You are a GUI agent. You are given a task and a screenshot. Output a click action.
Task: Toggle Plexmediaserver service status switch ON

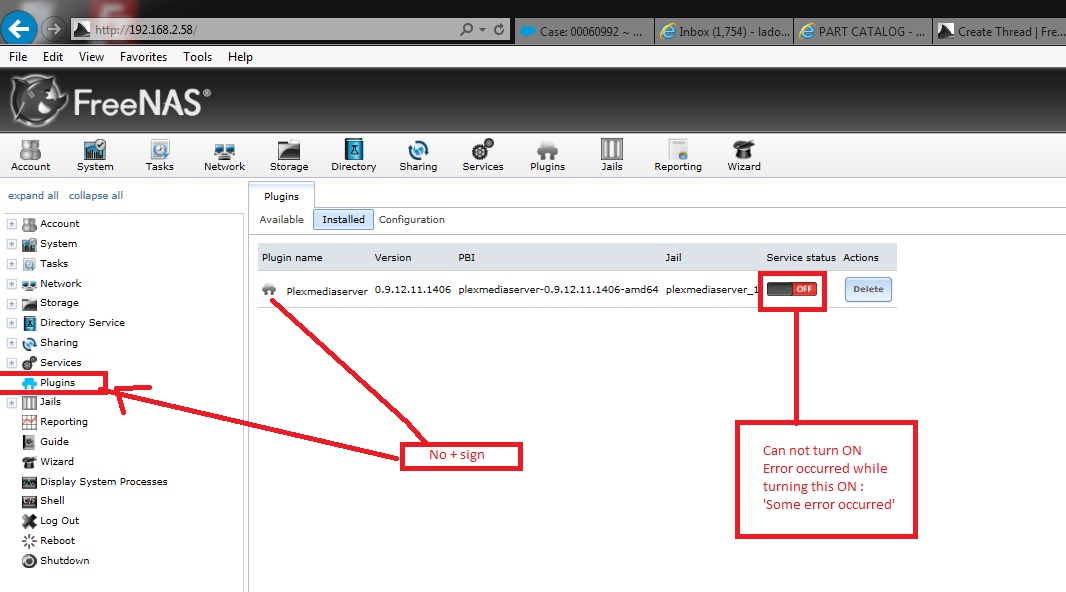(x=791, y=289)
